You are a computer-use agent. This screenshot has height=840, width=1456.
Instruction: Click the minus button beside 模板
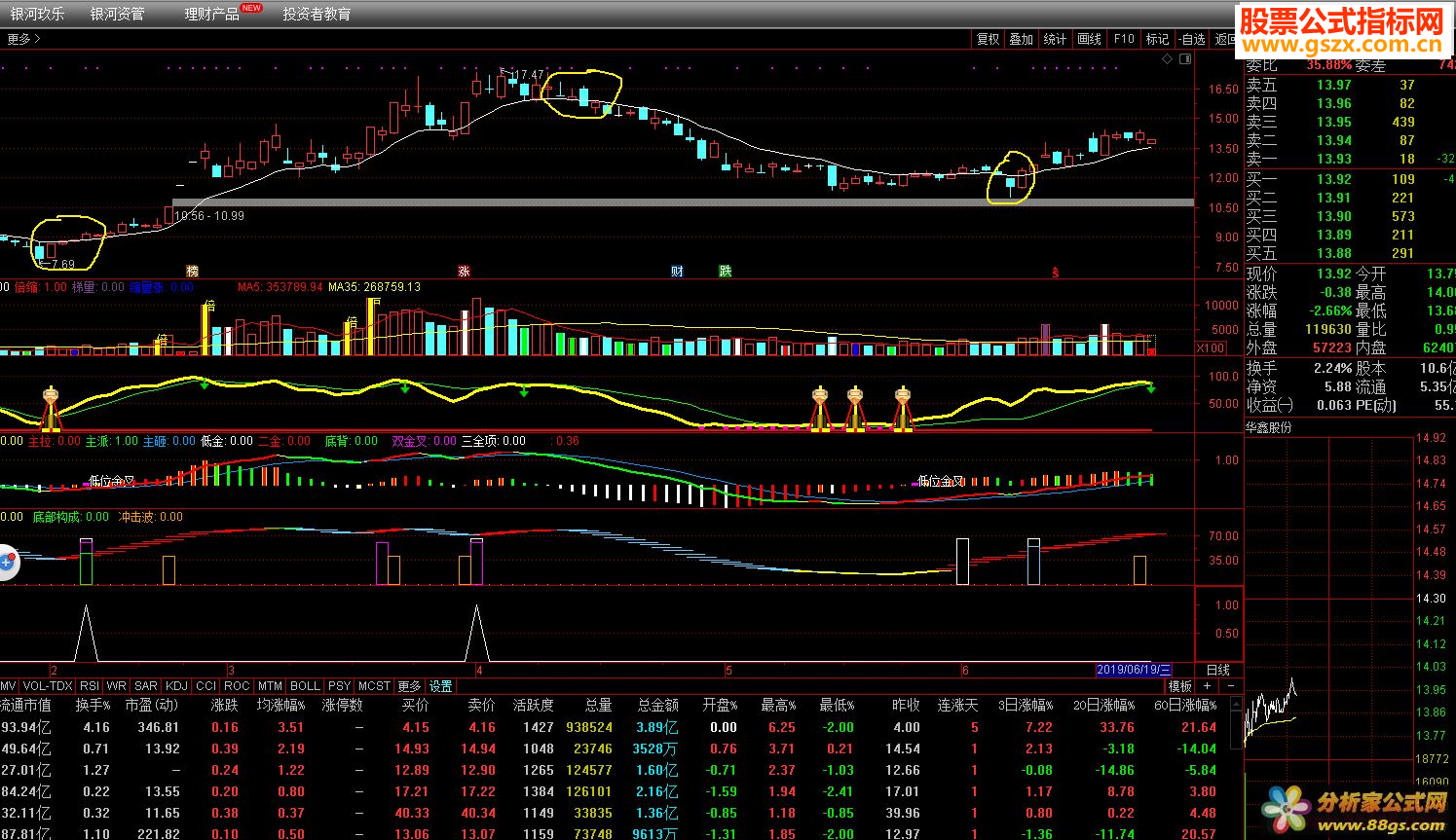pyautogui.click(x=1231, y=686)
